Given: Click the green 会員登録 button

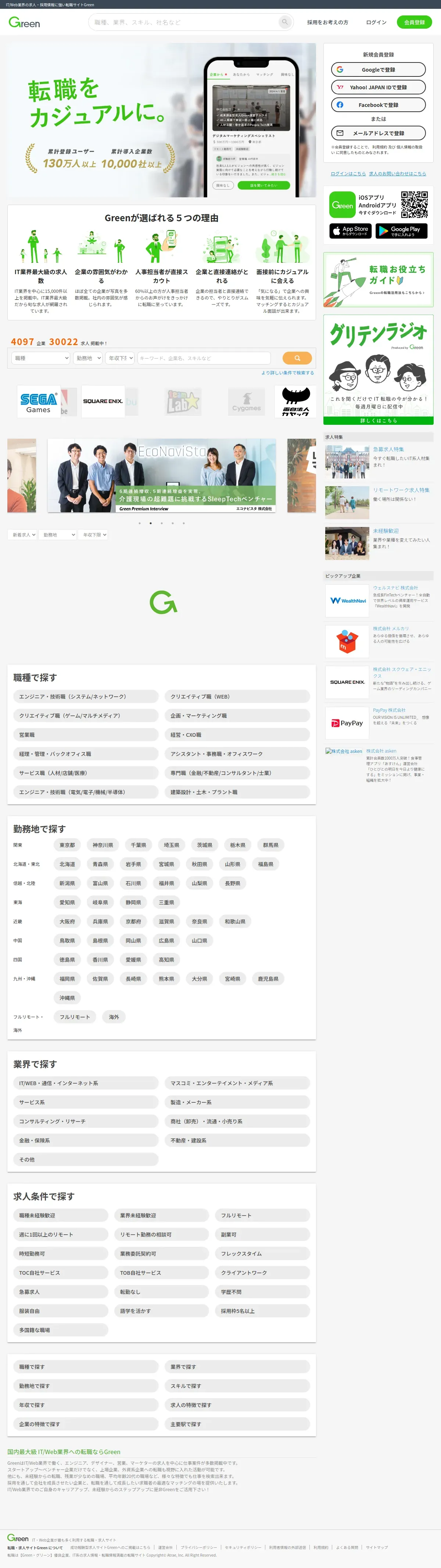Looking at the screenshot, I should click(x=414, y=22).
